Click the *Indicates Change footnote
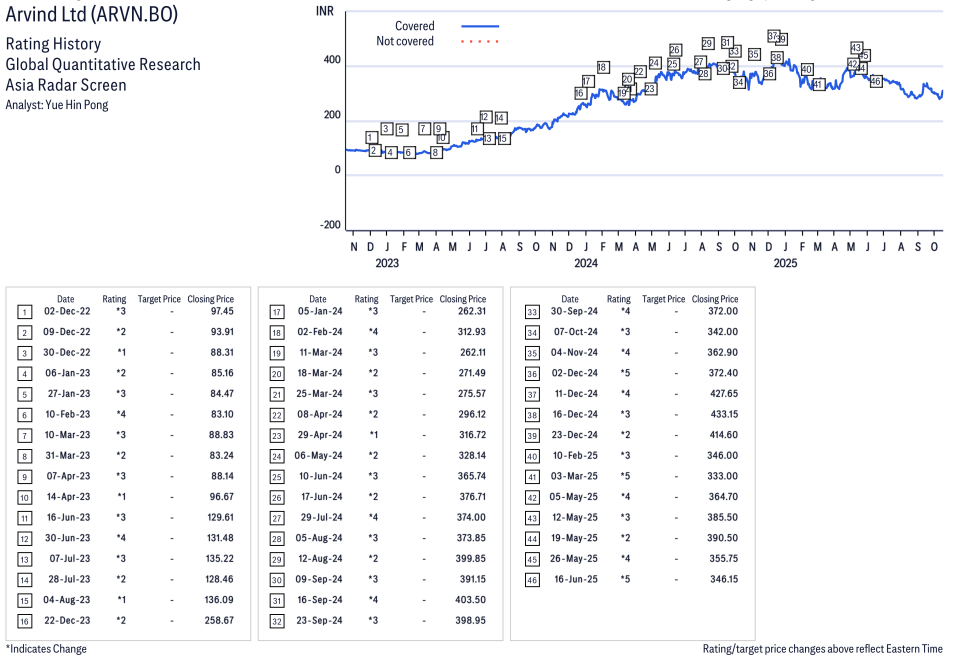Image resolution: width=954 pixels, height=655 pixels. pos(46,648)
